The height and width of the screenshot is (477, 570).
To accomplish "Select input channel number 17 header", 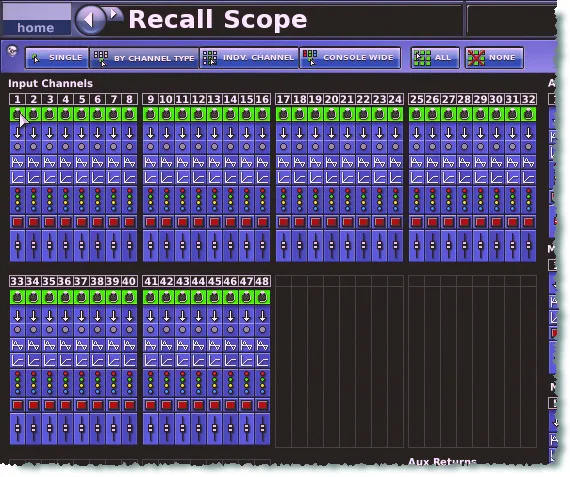I will 284,99.
